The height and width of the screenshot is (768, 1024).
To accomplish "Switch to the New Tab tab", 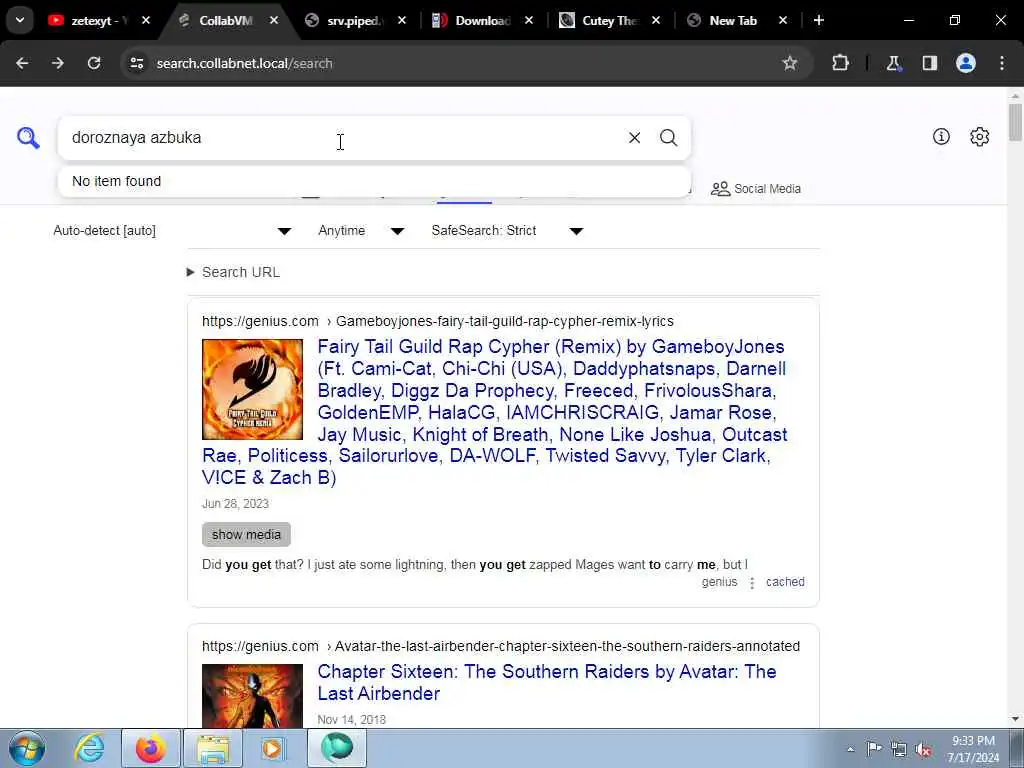I will [x=733, y=21].
